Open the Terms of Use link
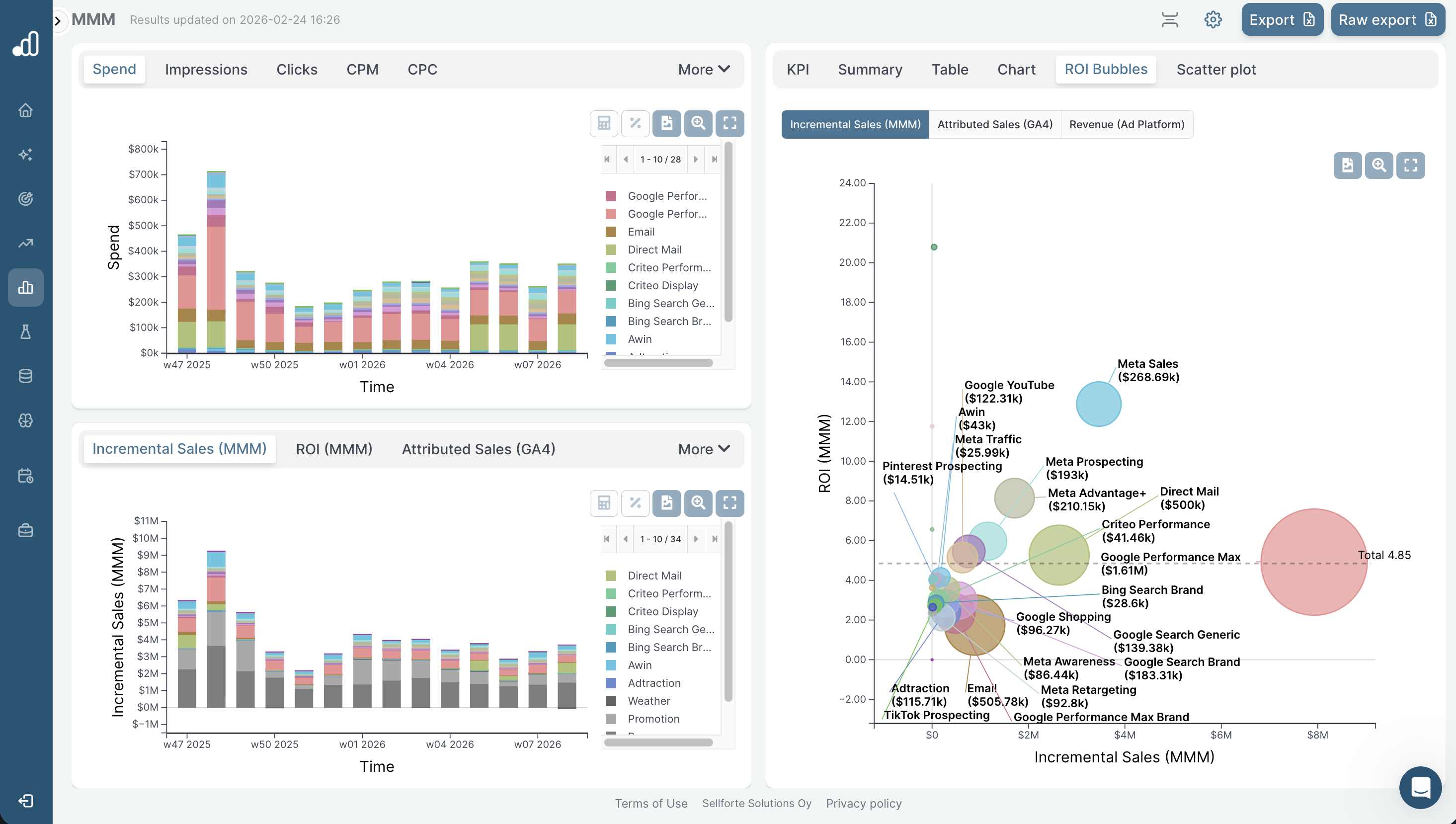The height and width of the screenshot is (824, 1456). (x=651, y=803)
